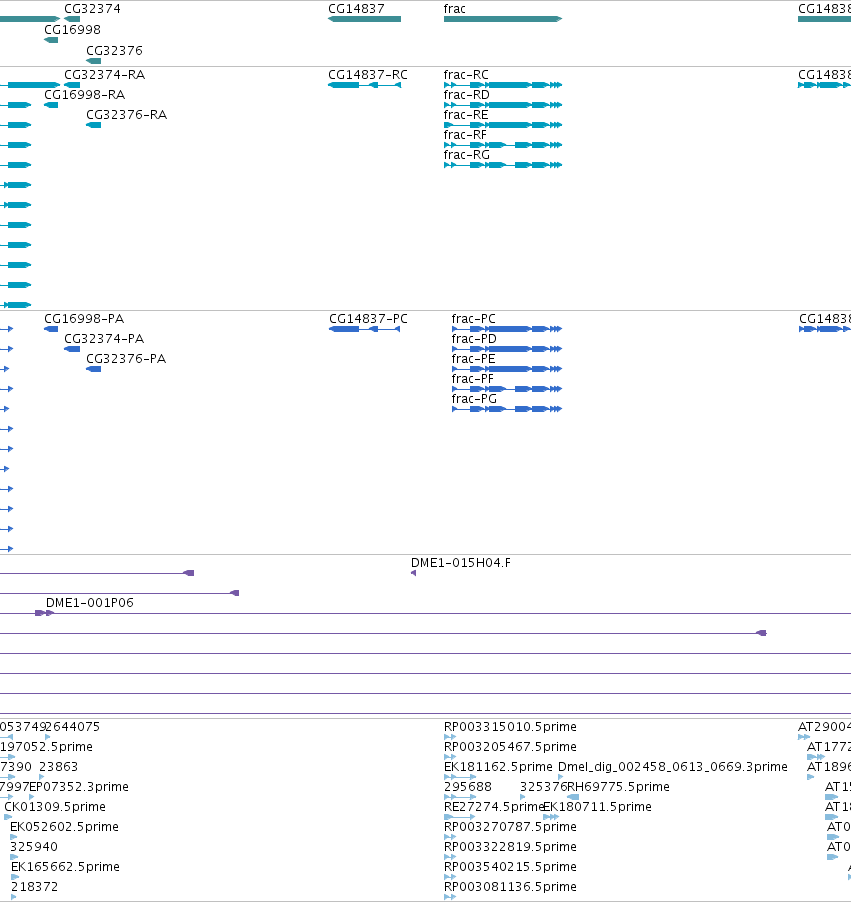Click EST RP003322819.5prime
Image resolution: width=851 pixels, height=902 pixels.
[450, 857]
